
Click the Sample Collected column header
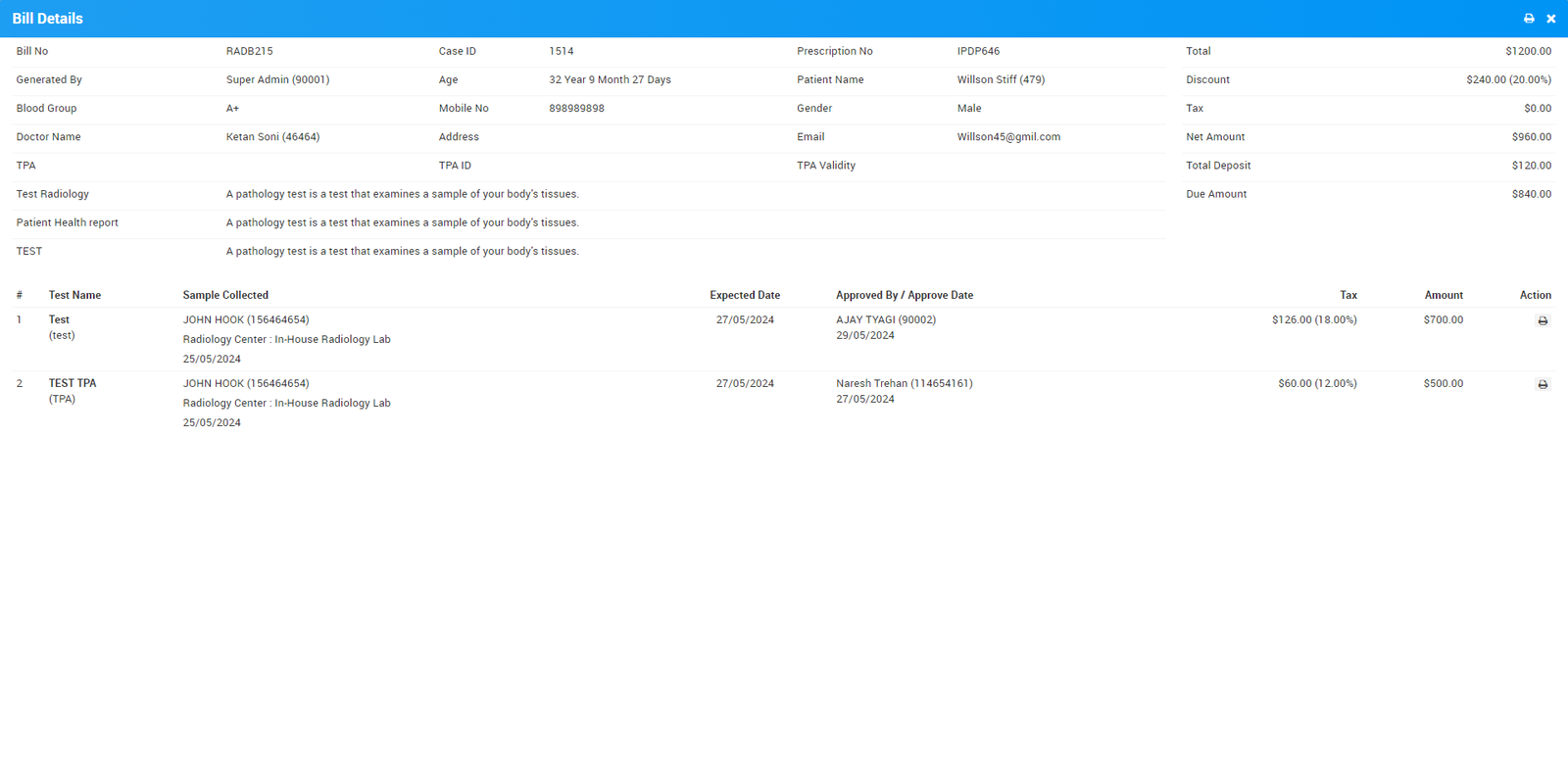[225, 295]
